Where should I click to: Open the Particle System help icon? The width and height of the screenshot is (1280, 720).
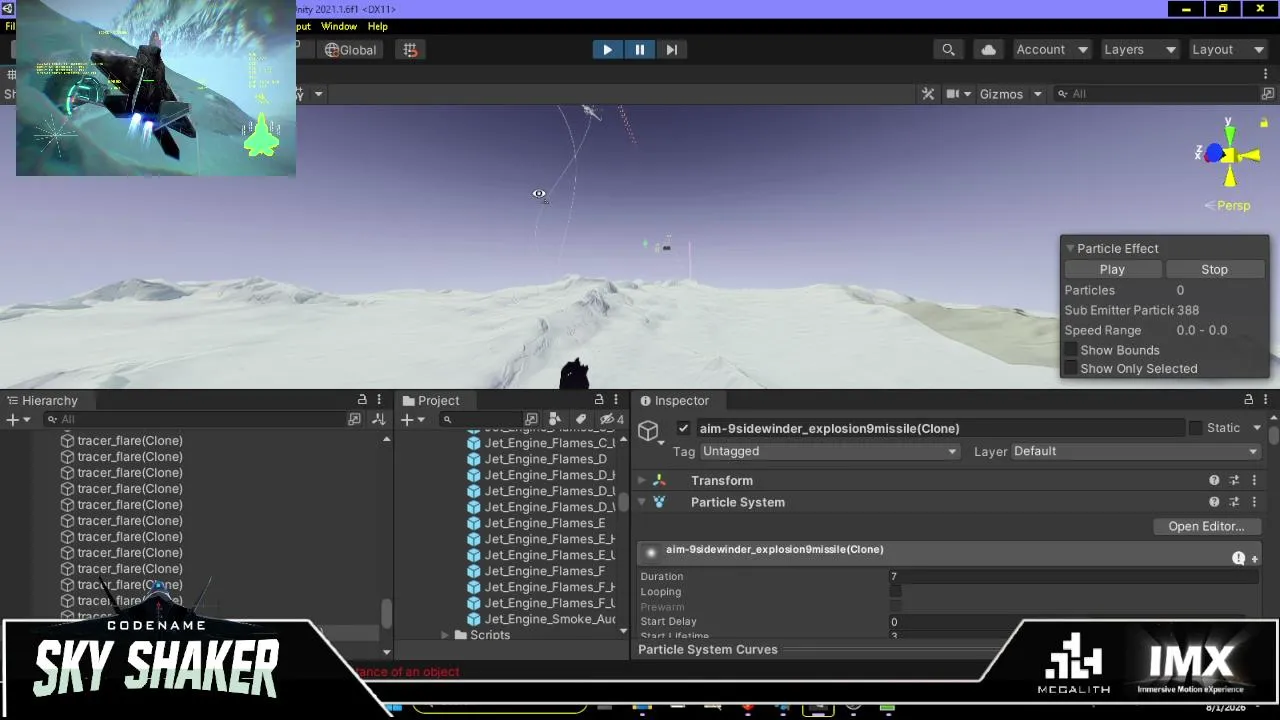[1214, 502]
